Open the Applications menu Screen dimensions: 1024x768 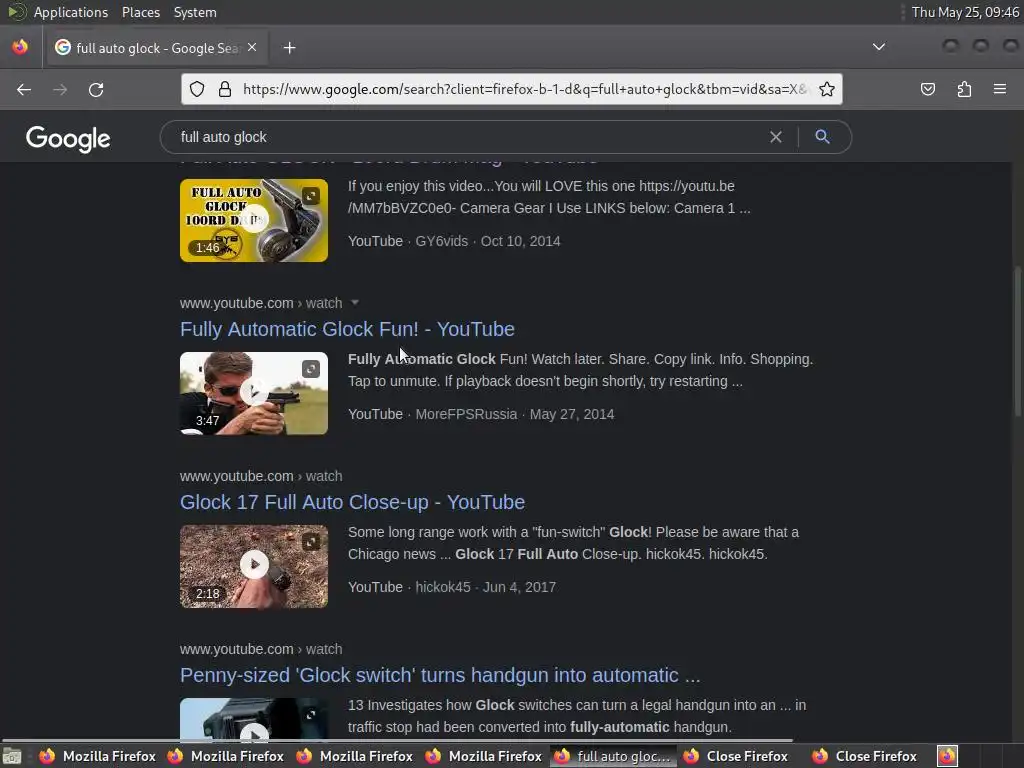coord(71,12)
